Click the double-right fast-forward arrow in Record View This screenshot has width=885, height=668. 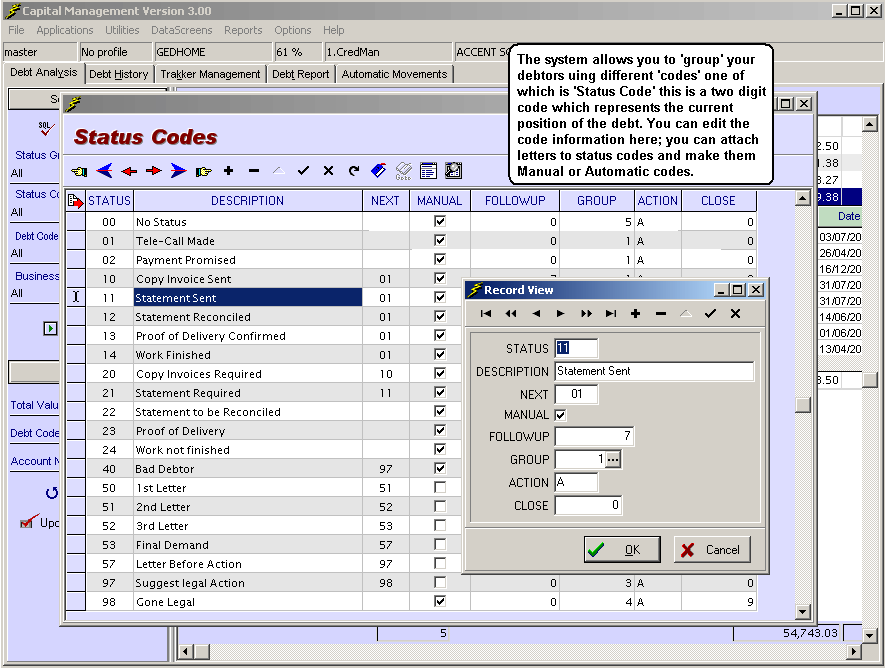pyautogui.click(x=586, y=314)
